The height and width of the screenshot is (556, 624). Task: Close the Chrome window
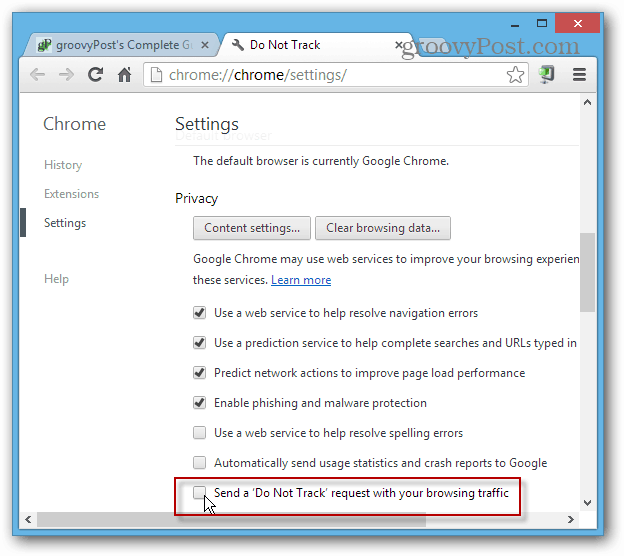[577, 23]
